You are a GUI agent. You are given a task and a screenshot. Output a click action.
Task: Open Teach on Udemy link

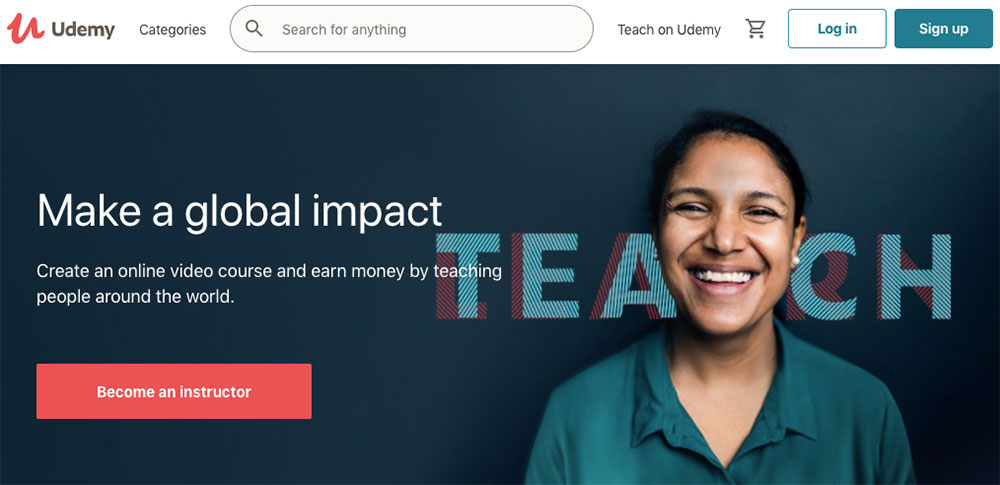coord(668,29)
